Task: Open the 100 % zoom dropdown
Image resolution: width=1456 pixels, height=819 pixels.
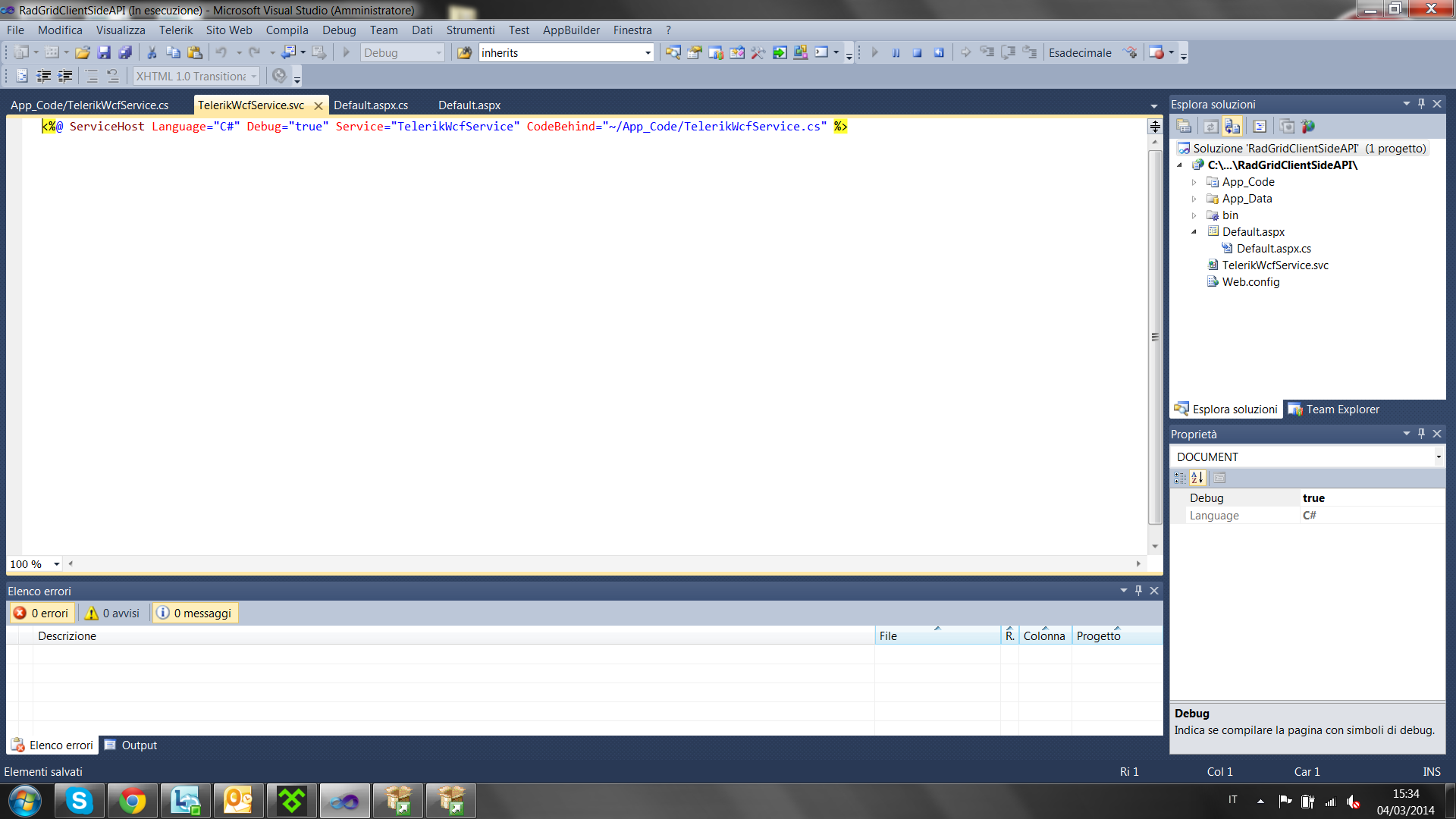Action: [56, 564]
